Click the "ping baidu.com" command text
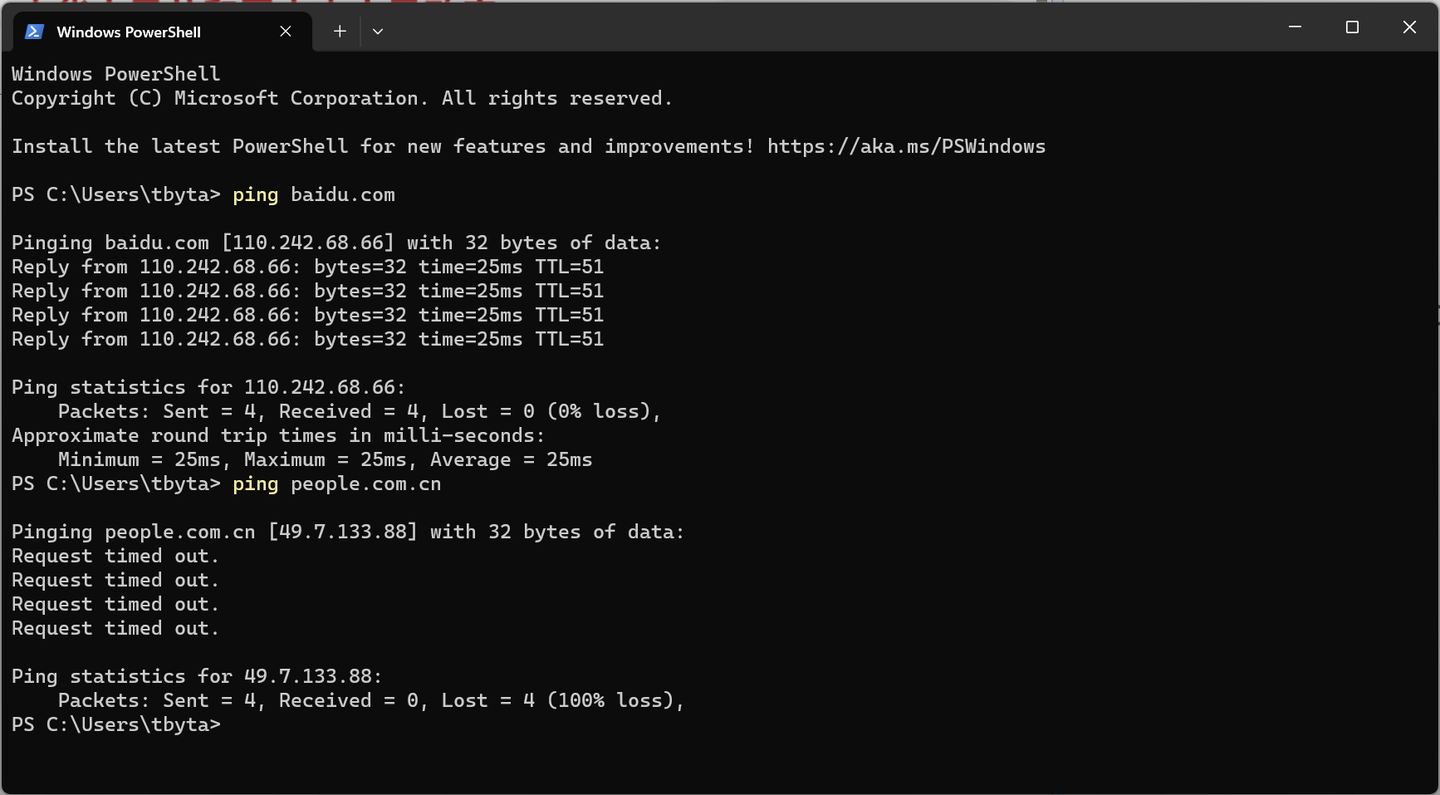 pyautogui.click(x=313, y=195)
